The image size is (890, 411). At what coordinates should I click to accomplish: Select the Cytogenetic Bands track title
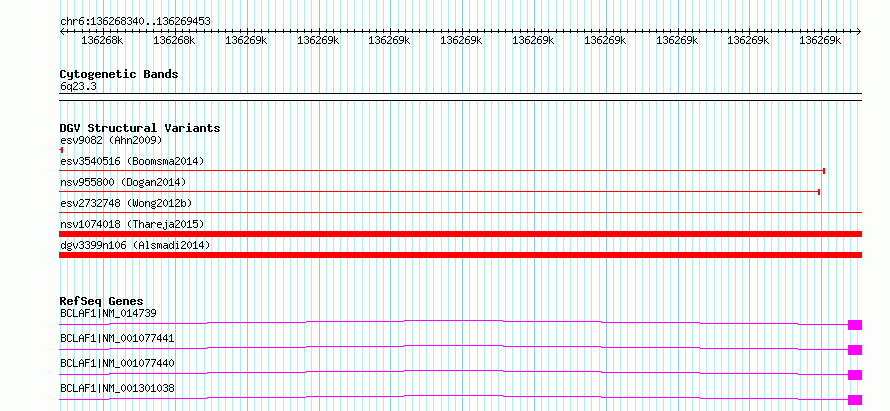[119, 74]
